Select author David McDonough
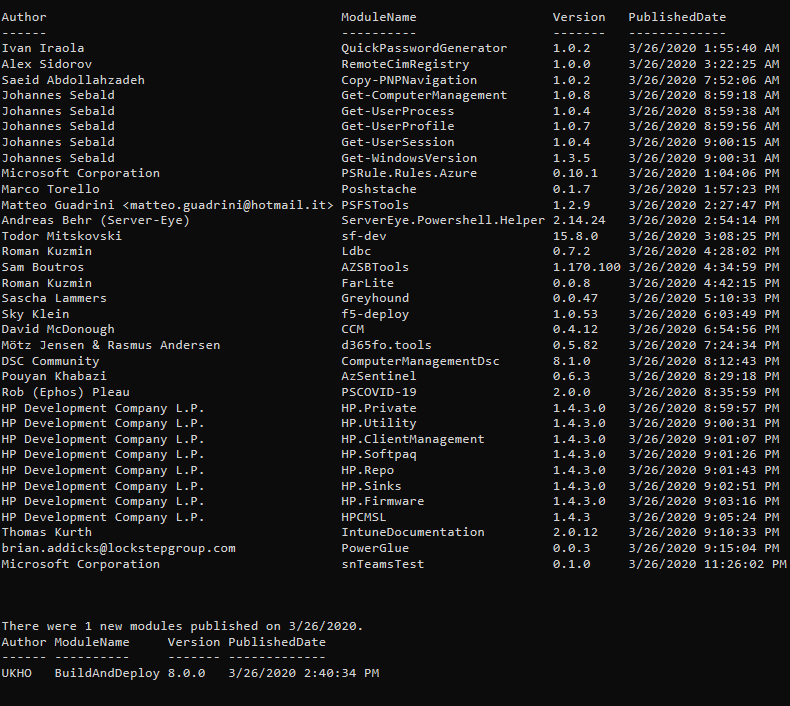The image size is (790, 706). 58,330
